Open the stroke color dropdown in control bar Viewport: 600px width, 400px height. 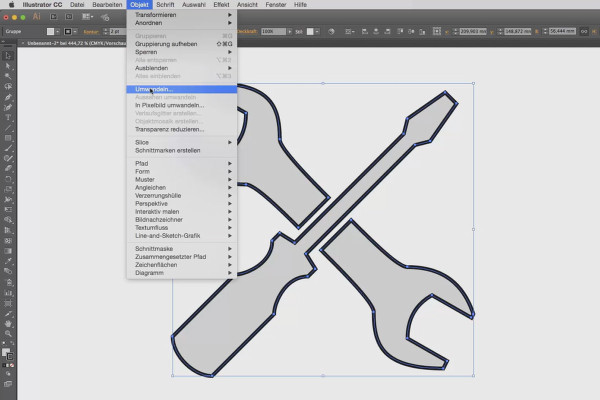(75, 31)
